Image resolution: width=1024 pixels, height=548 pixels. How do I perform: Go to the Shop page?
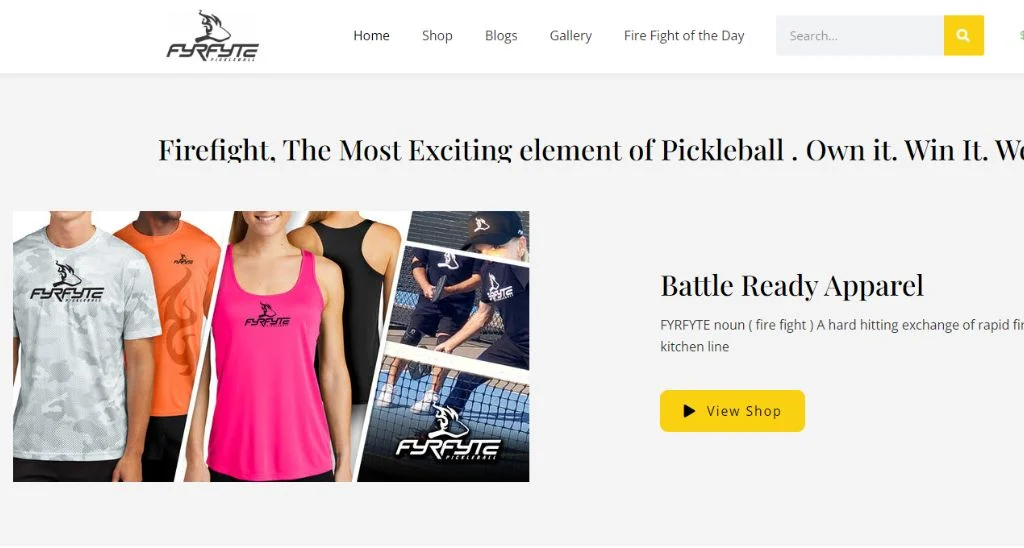coord(437,36)
